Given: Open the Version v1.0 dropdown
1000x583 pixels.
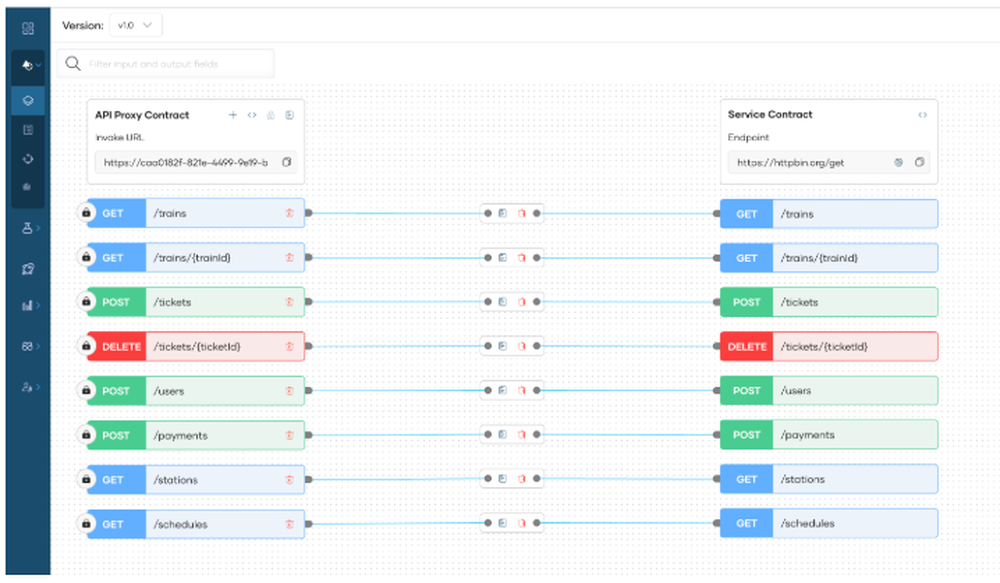Looking at the screenshot, I should click(x=135, y=25).
